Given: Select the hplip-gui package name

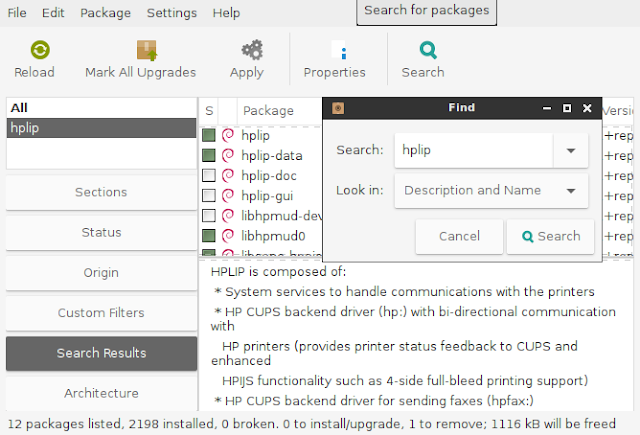Looking at the screenshot, I should click(267, 195).
